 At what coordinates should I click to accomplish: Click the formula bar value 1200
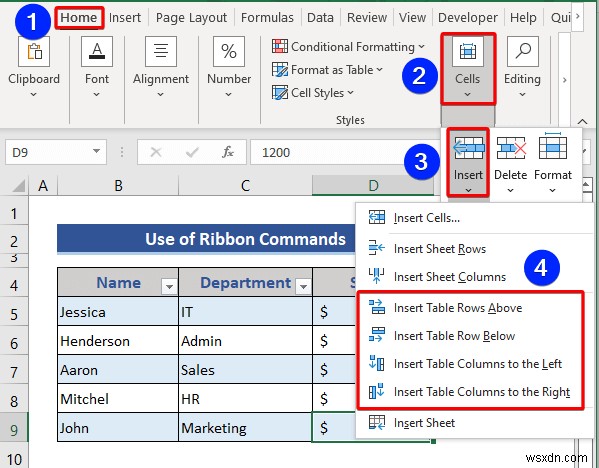pos(276,152)
